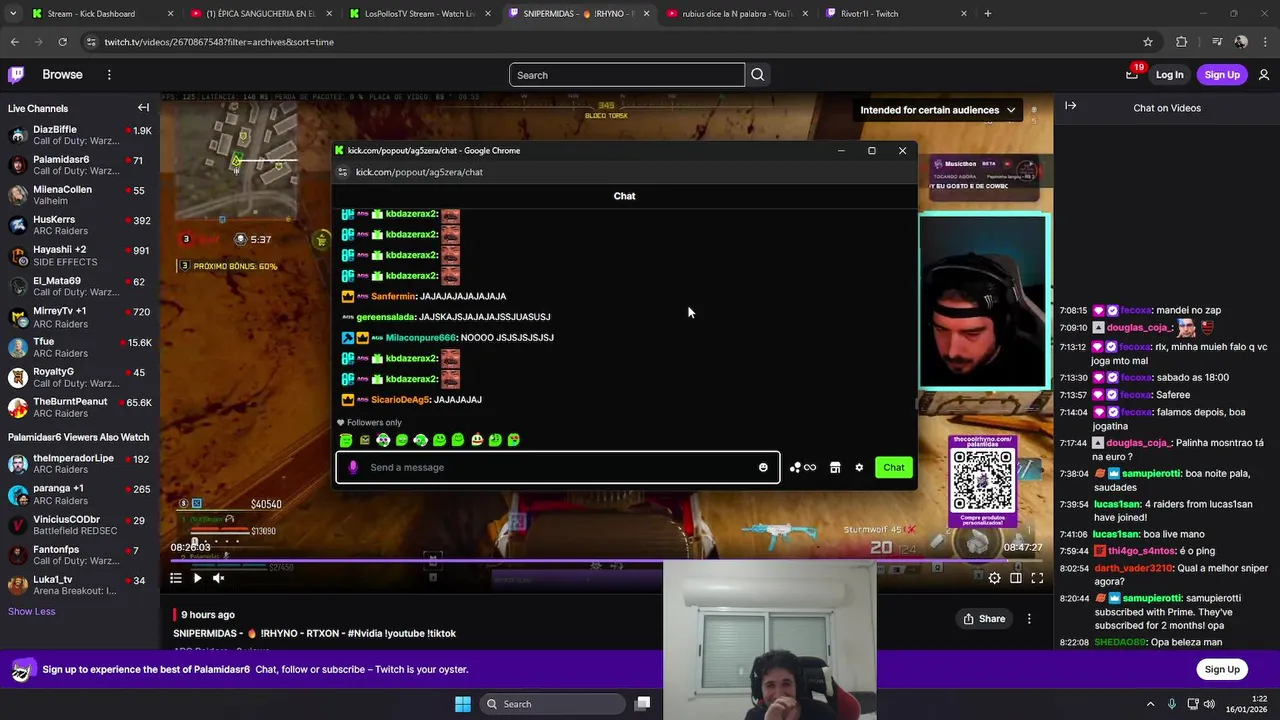Image resolution: width=1280 pixels, height=720 pixels.
Task: Open the emoji picker in Kick chat input
Action: pyautogui.click(x=763, y=467)
